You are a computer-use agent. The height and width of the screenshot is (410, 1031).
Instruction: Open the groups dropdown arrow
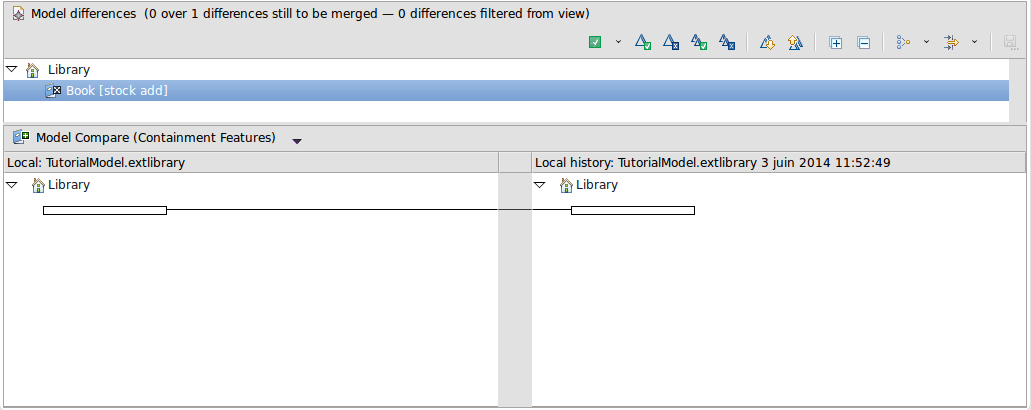(x=926, y=43)
